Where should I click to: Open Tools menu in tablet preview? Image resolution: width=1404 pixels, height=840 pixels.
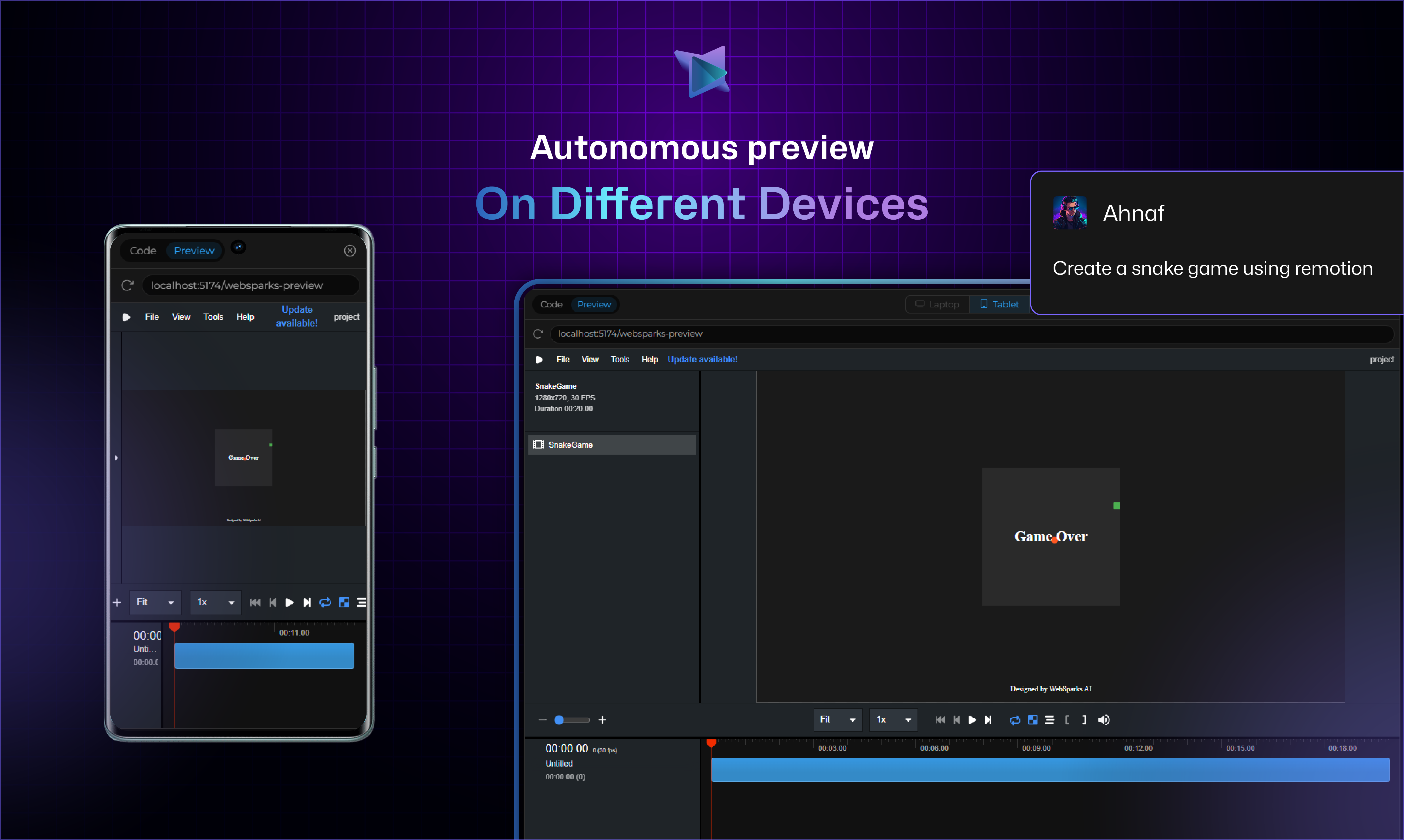tap(620, 359)
